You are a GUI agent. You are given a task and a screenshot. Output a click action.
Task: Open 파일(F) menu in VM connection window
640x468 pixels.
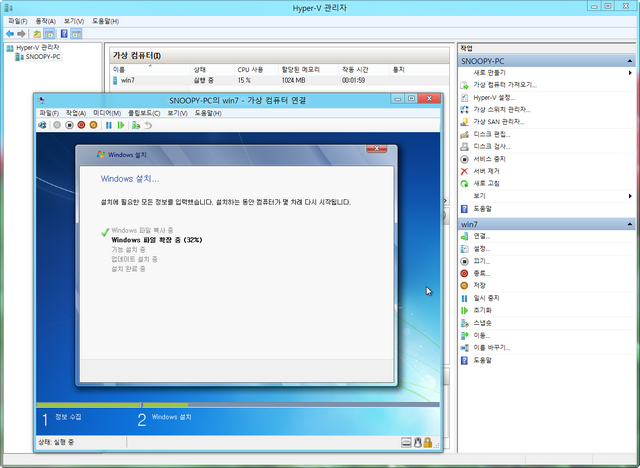pos(49,113)
